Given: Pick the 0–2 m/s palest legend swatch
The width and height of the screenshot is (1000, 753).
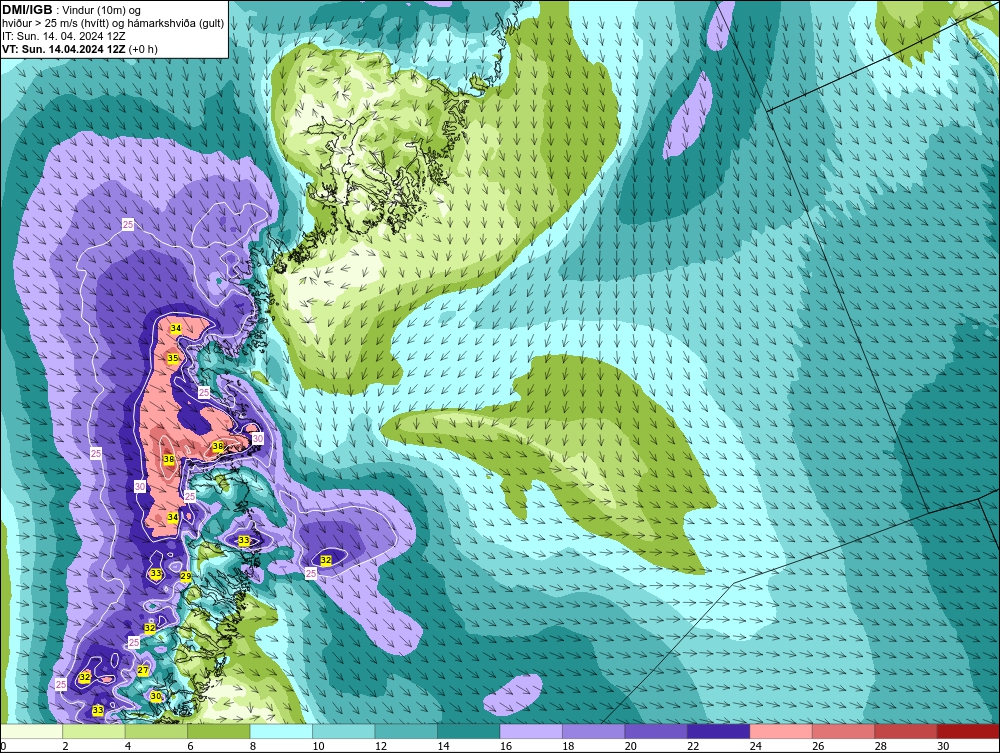Looking at the screenshot, I should [x=31, y=731].
